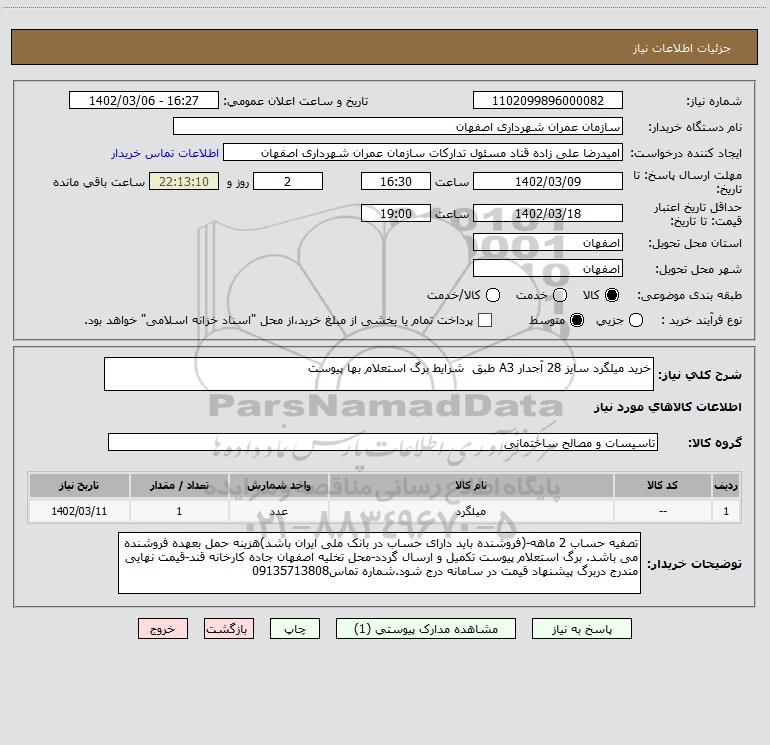Click the پاسخ به نیاز button

(582, 629)
